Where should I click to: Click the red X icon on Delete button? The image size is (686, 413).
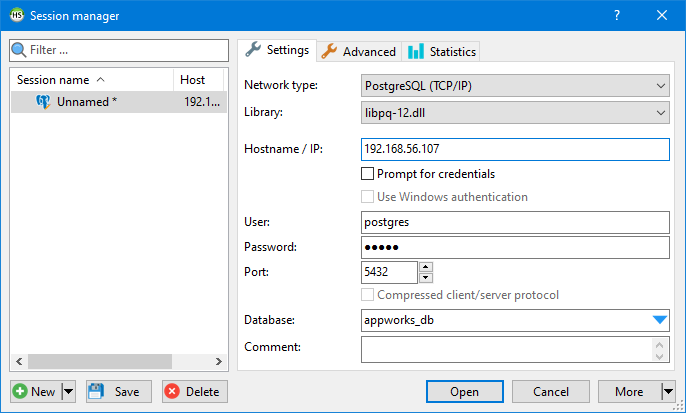point(172,391)
